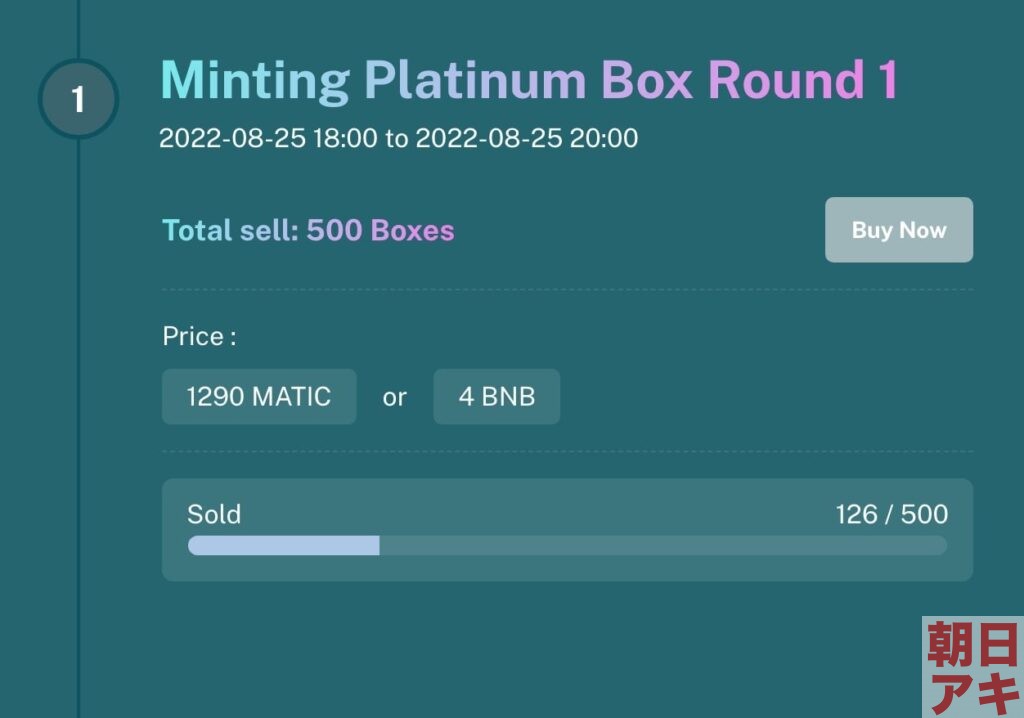
Task: Click the step 1 circle marker
Action: click(x=78, y=99)
